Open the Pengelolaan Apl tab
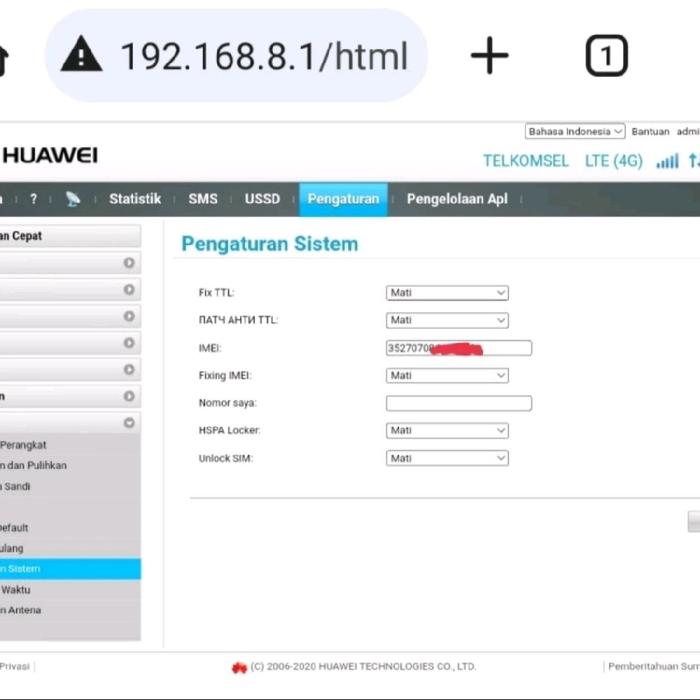 (456, 199)
